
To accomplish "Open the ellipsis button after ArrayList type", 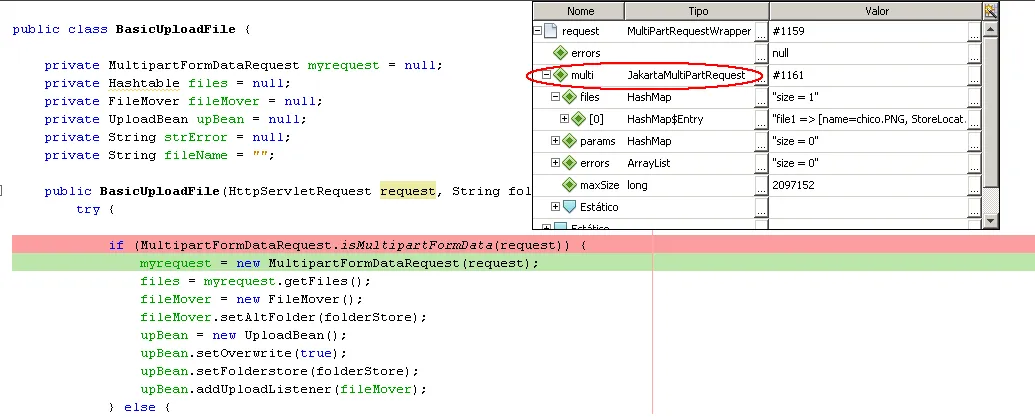I will click(x=762, y=163).
